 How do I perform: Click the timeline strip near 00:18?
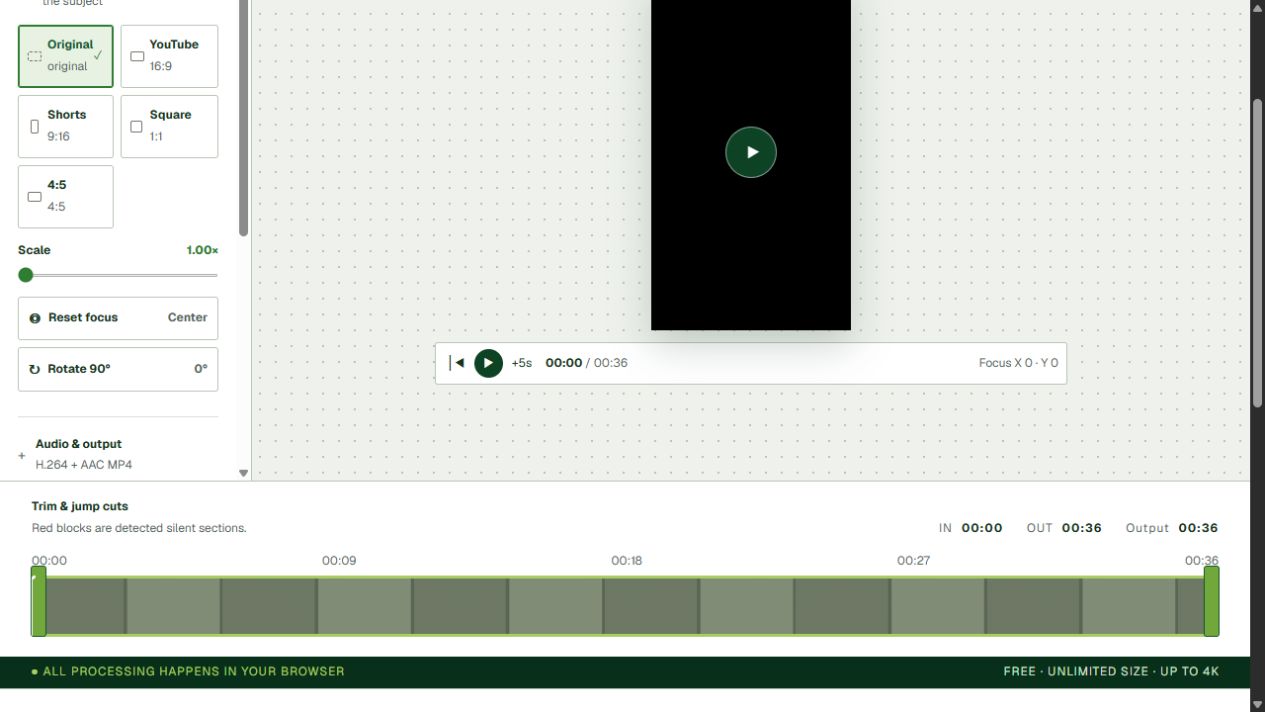tap(627, 606)
